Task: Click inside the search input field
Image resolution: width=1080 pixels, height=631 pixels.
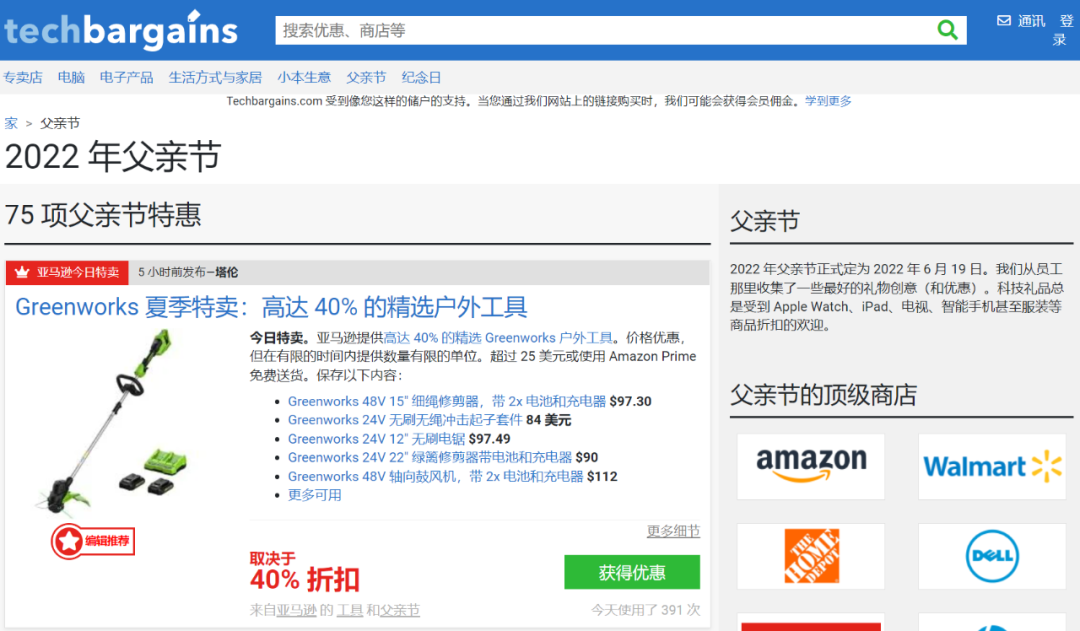Action: [600, 30]
